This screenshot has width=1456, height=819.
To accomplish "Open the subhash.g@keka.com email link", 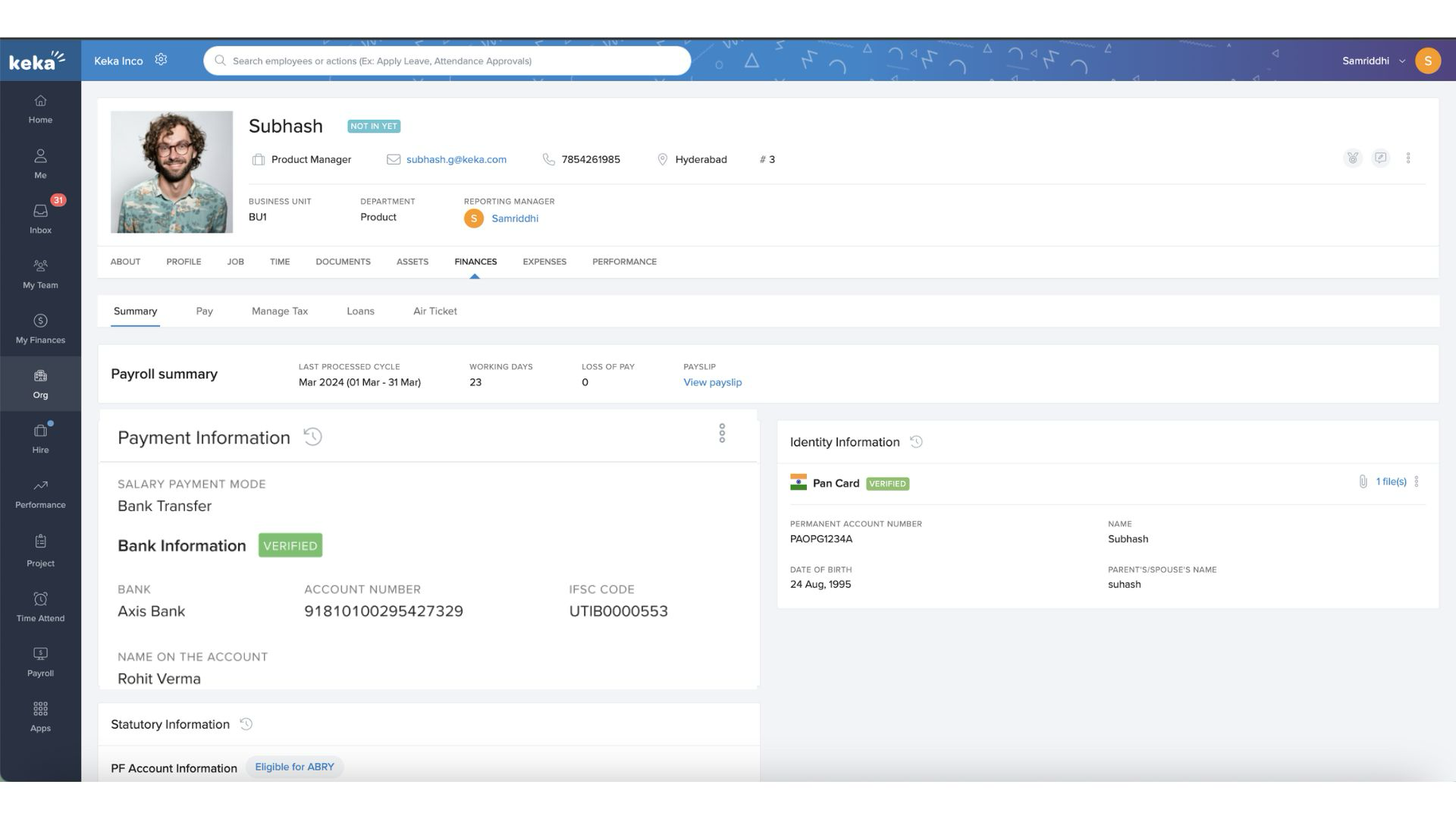I will coord(456,159).
